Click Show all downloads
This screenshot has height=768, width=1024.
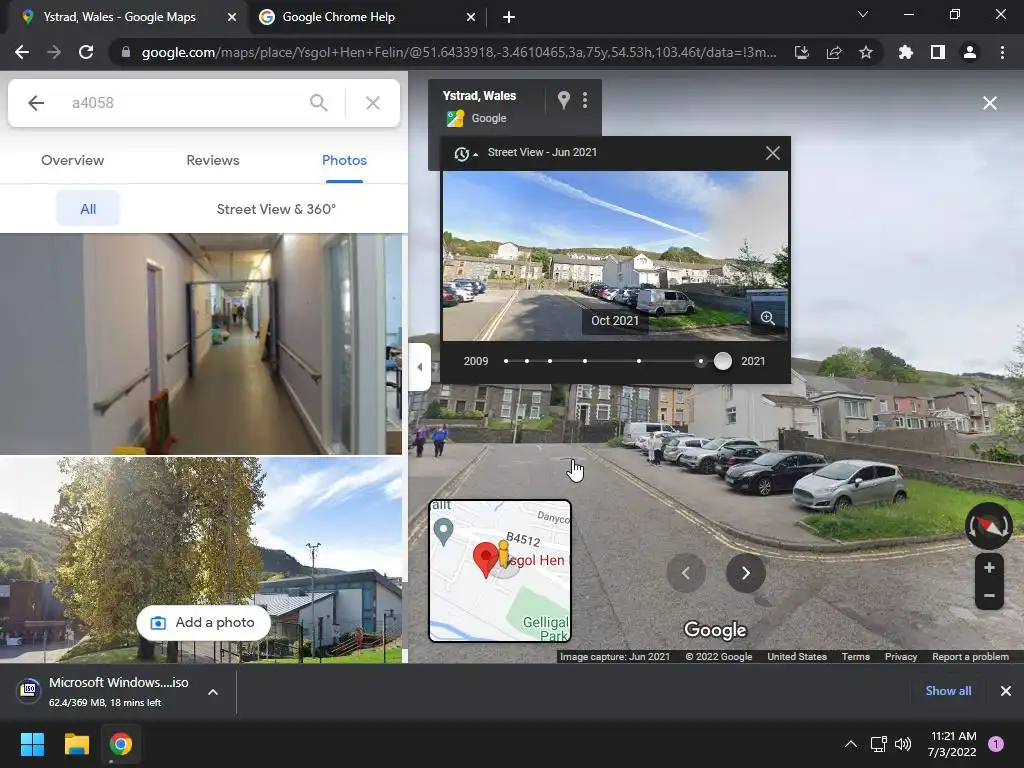(948, 691)
